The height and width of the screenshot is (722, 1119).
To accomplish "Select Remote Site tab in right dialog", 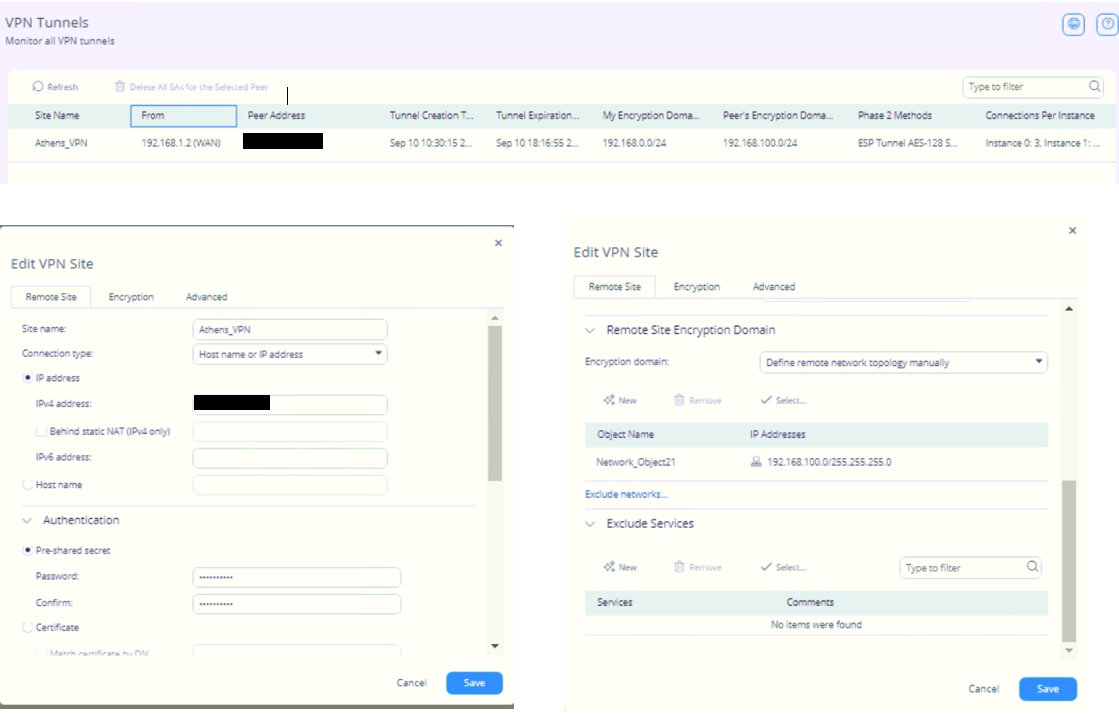I will click(614, 287).
